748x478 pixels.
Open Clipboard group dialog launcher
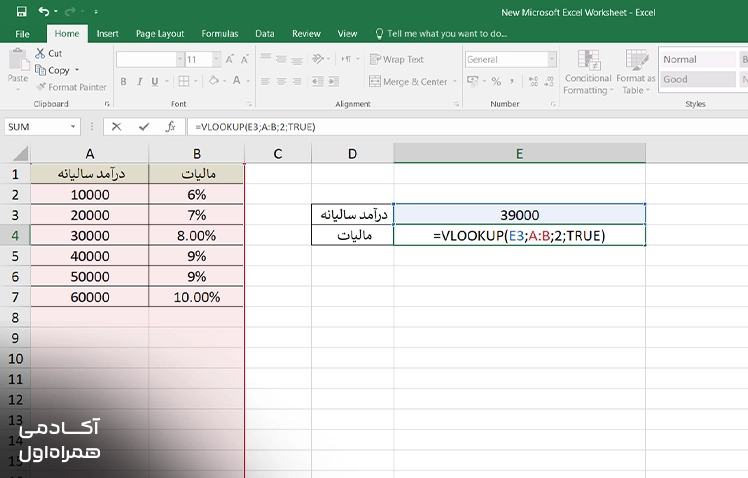pos(107,104)
